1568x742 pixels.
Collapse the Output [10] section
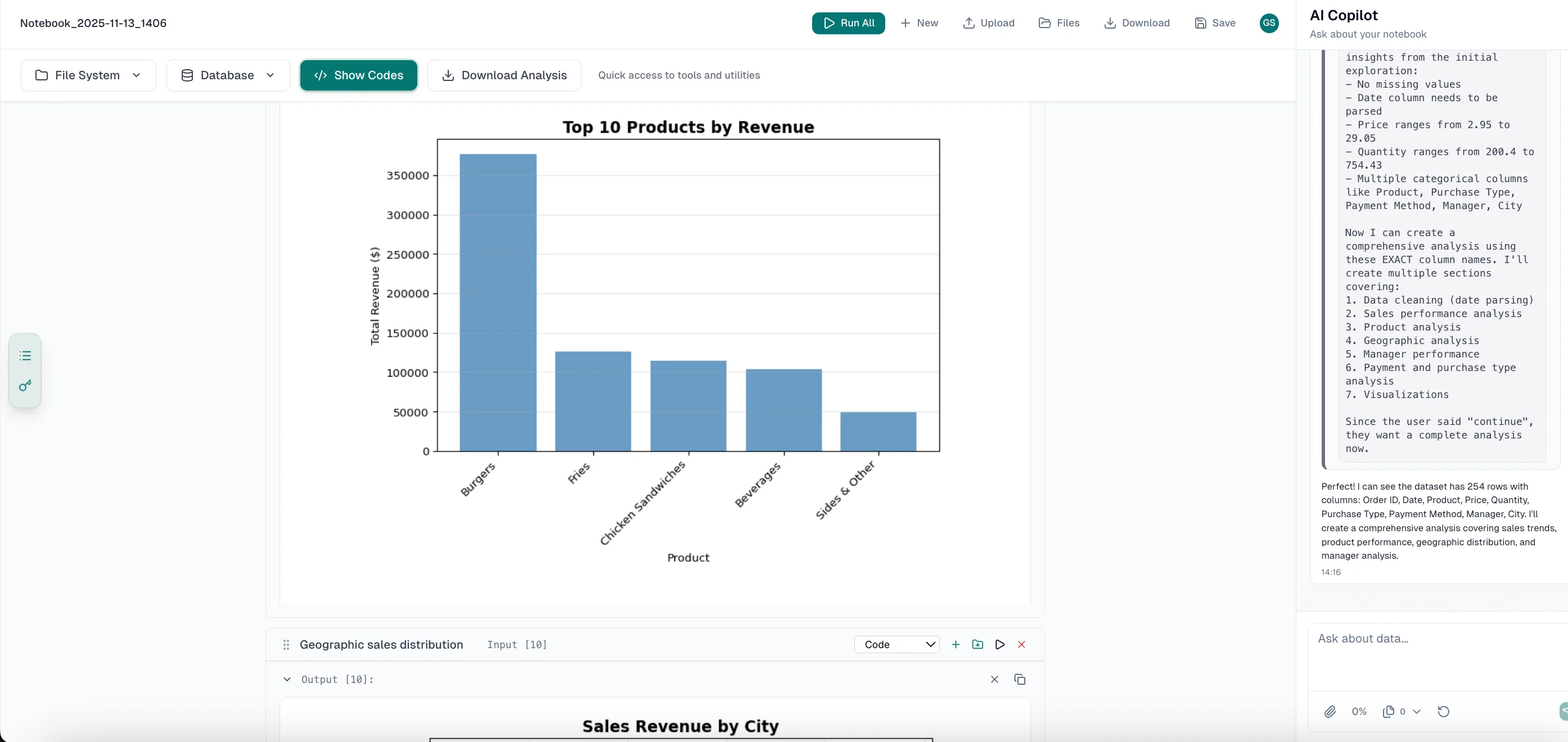pos(287,680)
